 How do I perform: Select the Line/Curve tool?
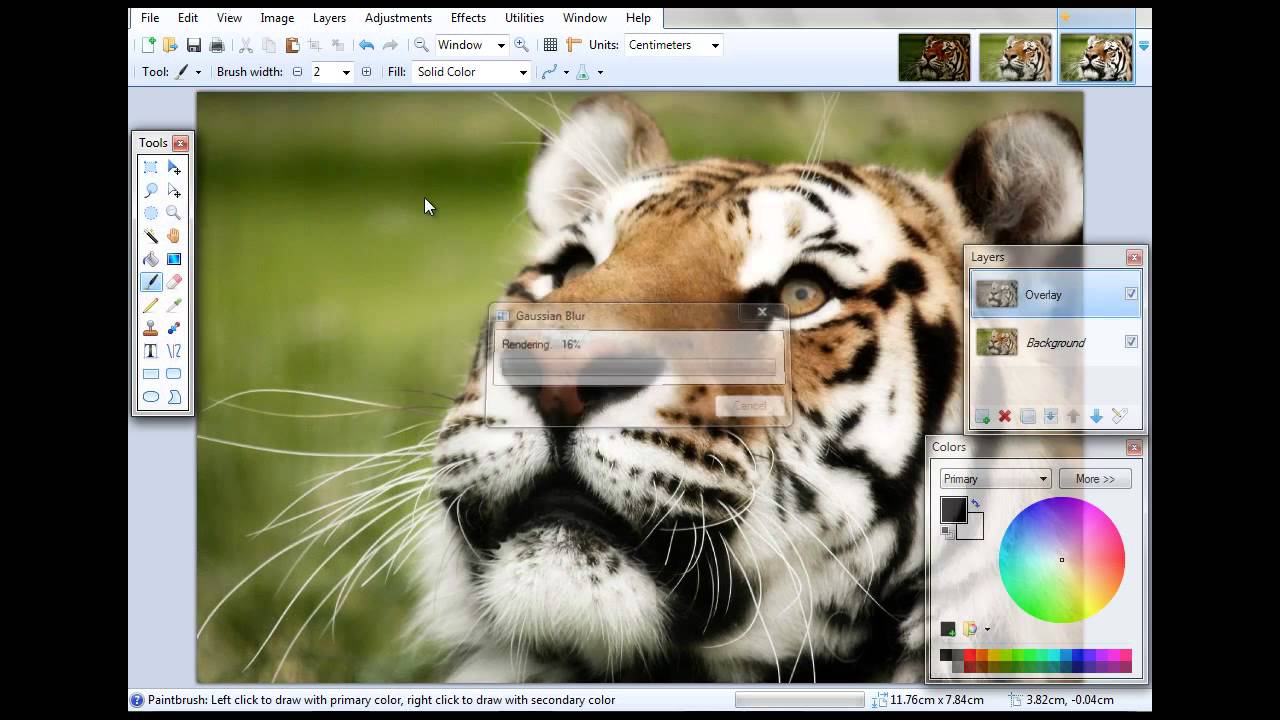point(174,351)
